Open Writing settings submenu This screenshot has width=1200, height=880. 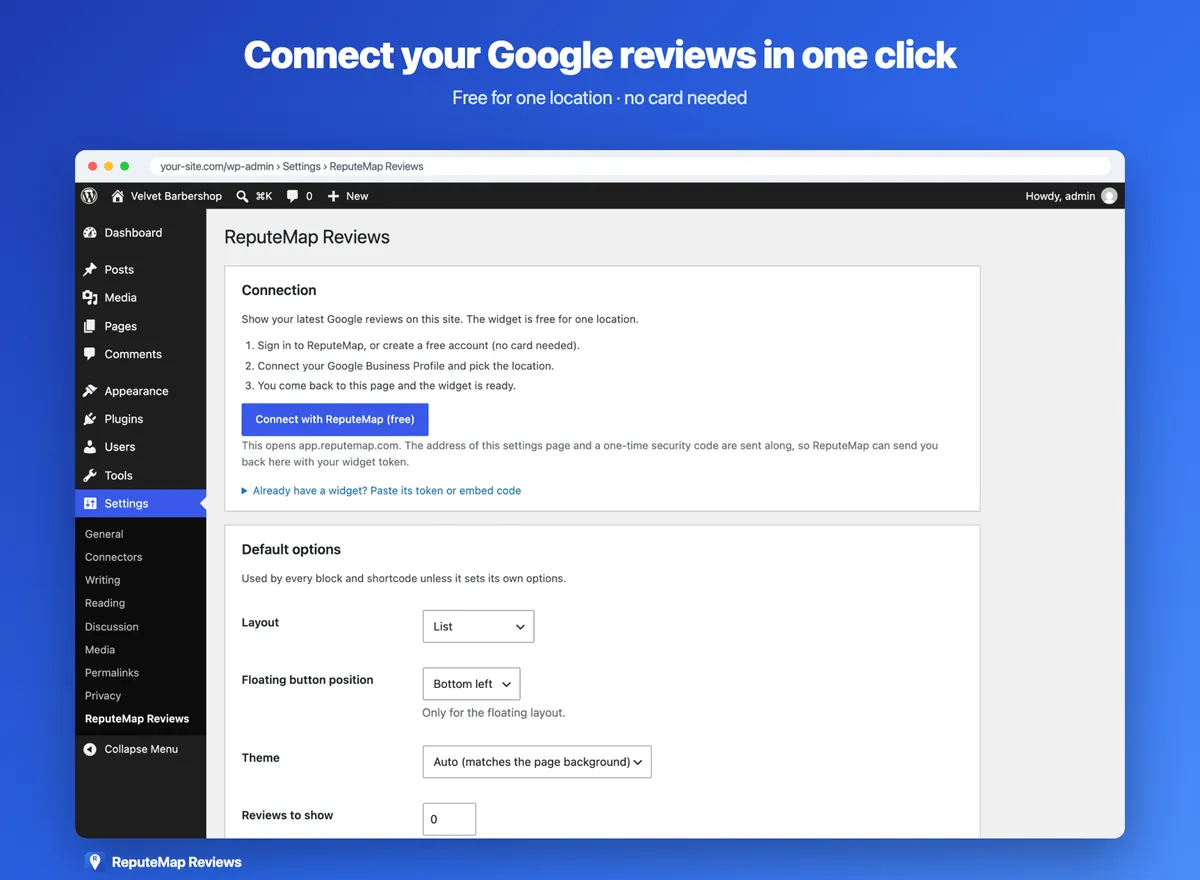click(102, 580)
